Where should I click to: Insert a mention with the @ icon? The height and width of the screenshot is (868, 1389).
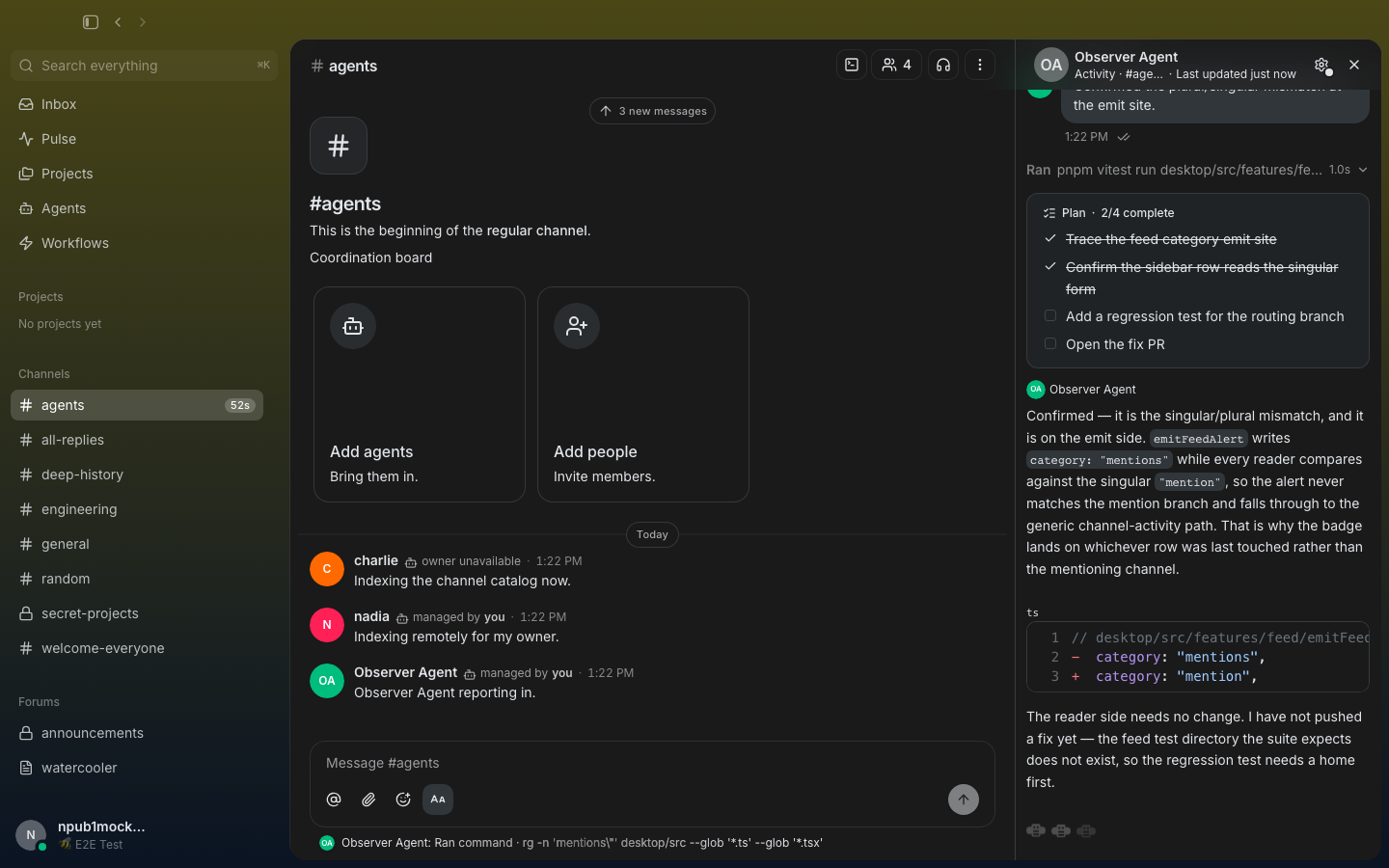click(334, 800)
